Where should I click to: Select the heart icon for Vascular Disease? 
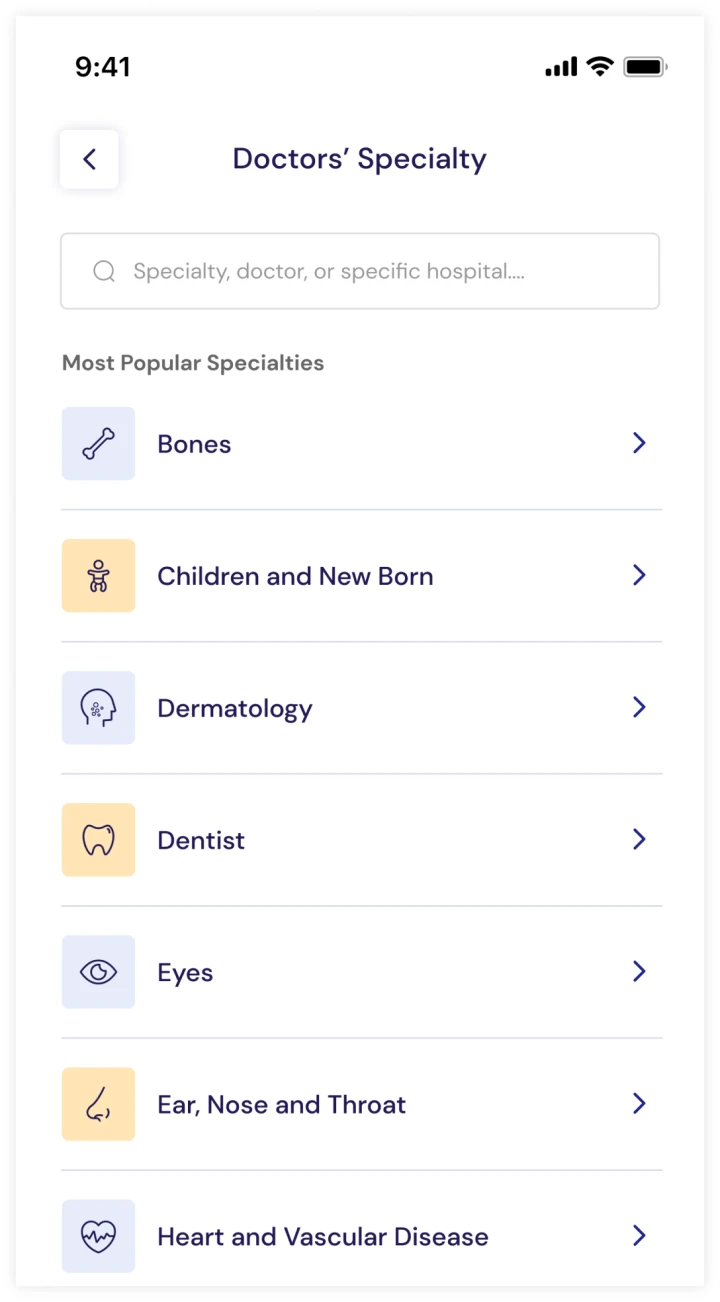98,1235
